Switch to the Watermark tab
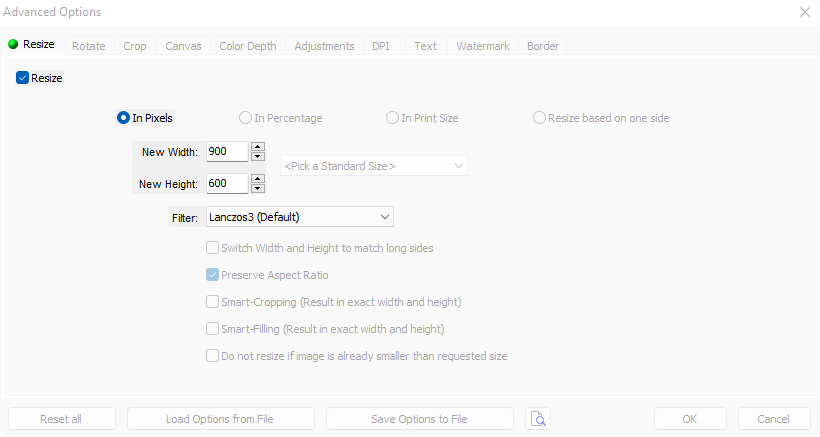Image resolution: width=820 pixels, height=437 pixels. [x=483, y=46]
